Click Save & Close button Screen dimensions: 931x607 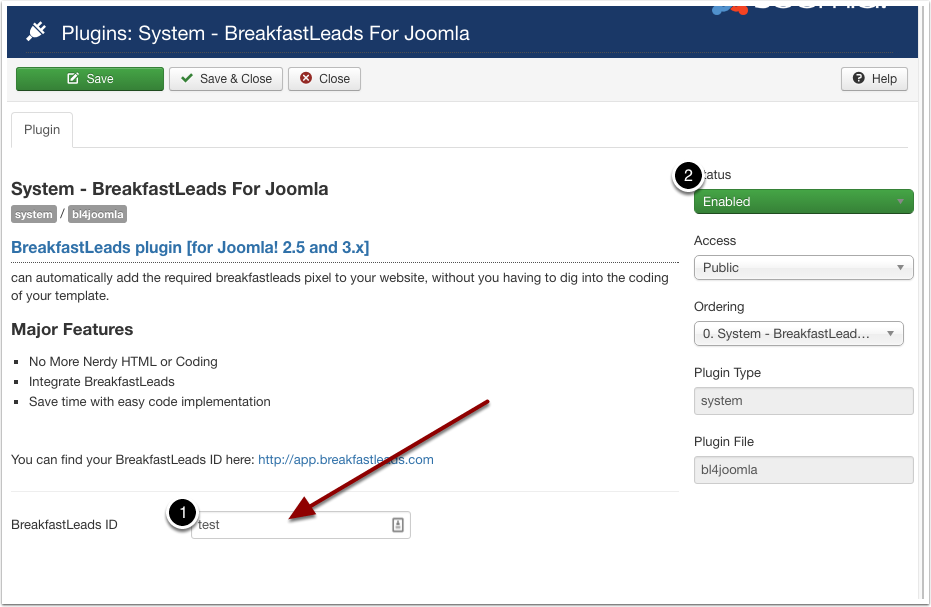[226, 79]
